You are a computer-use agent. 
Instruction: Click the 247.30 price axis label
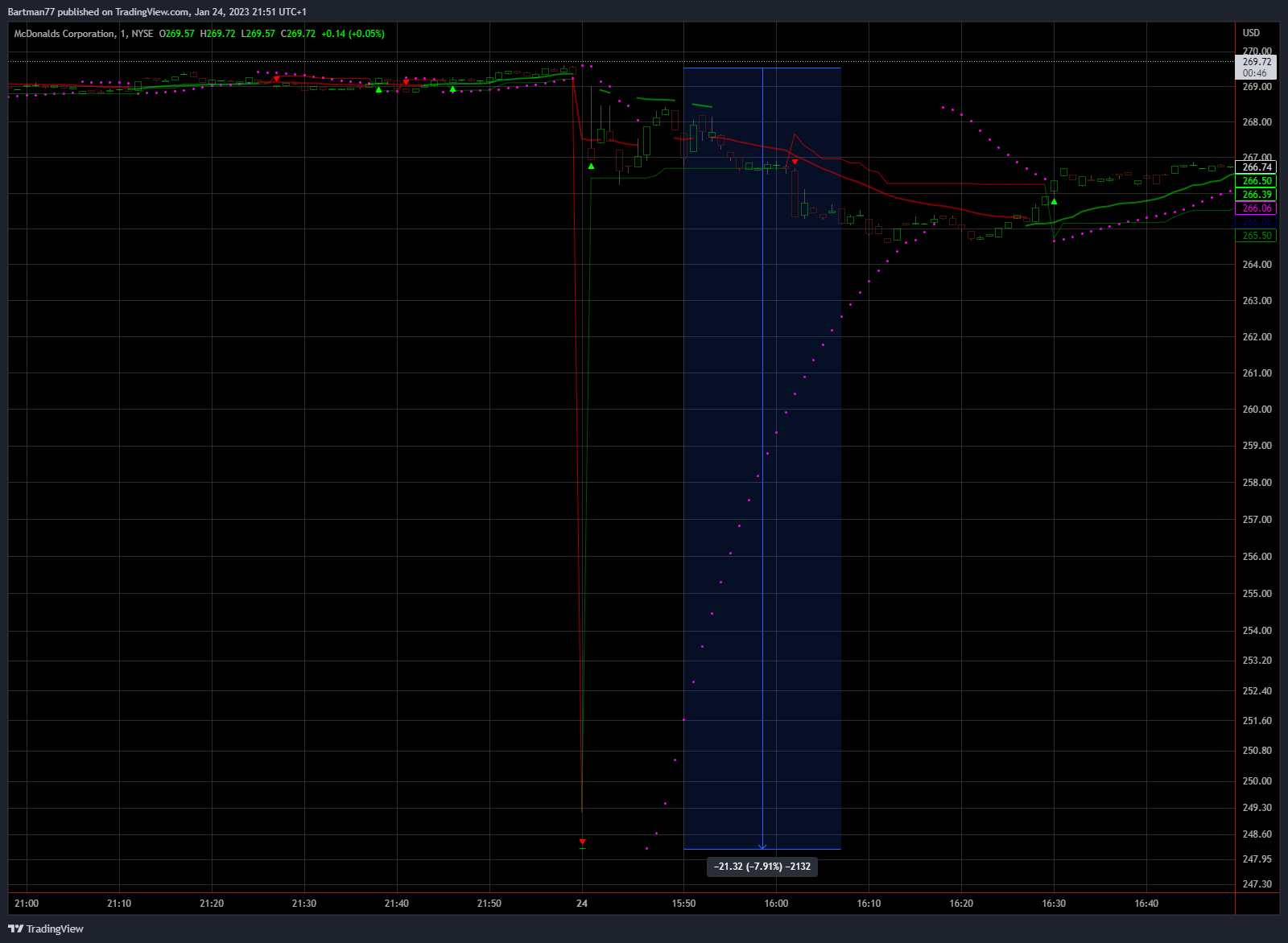point(1257,884)
